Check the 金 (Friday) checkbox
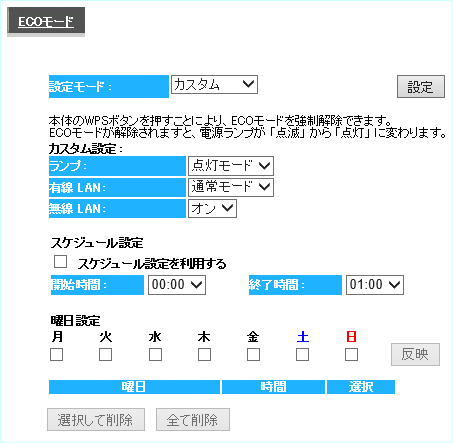This screenshot has width=453, height=443. click(x=253, y=355)
